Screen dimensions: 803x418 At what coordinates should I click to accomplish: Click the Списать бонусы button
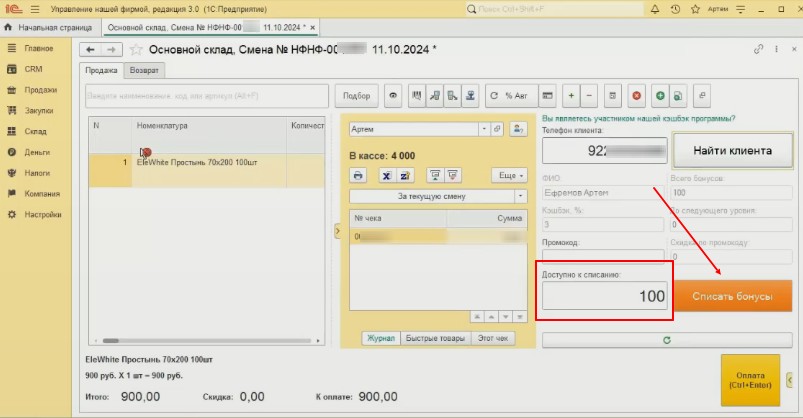click(732, 296)
